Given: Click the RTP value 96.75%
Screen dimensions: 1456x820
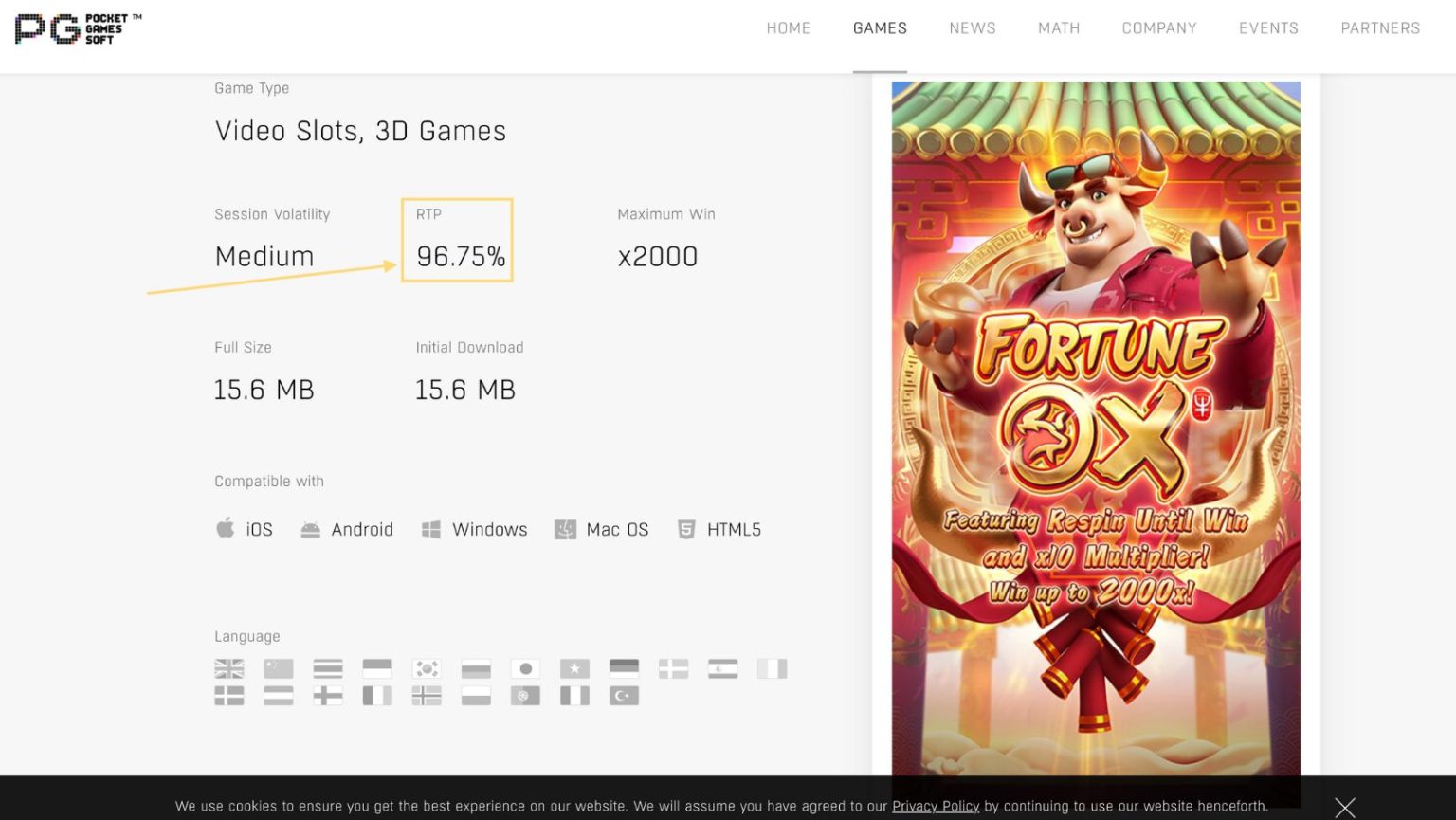Looking at the screenshot, I should (x=461, y=257).
